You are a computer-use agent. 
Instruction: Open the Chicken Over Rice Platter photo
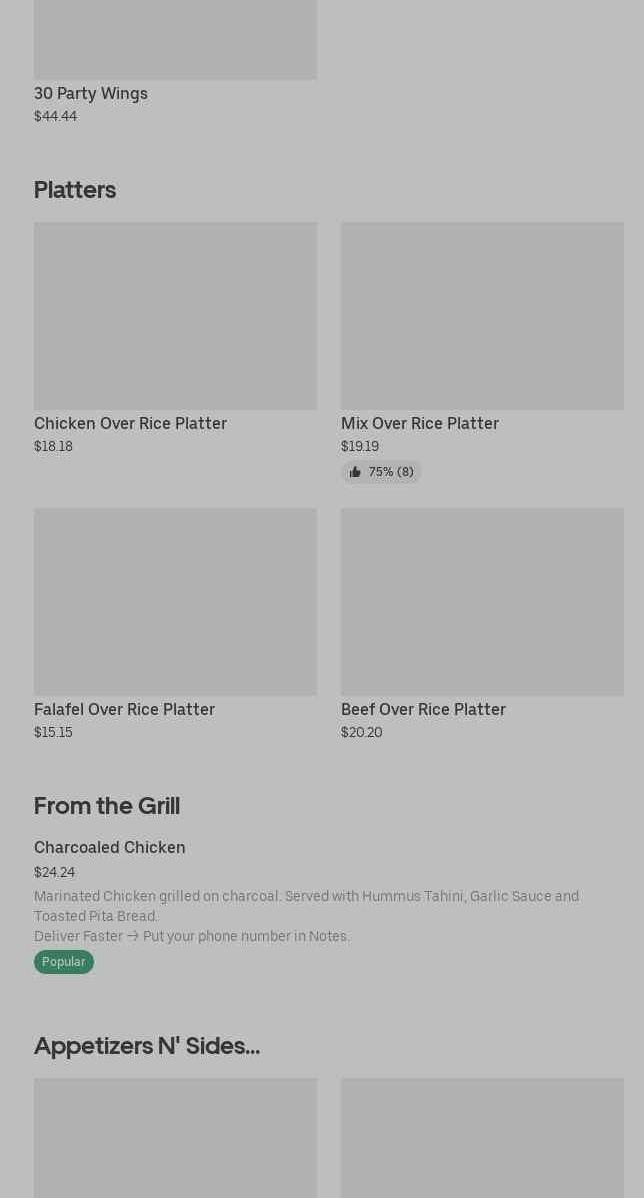pos(175,315)
